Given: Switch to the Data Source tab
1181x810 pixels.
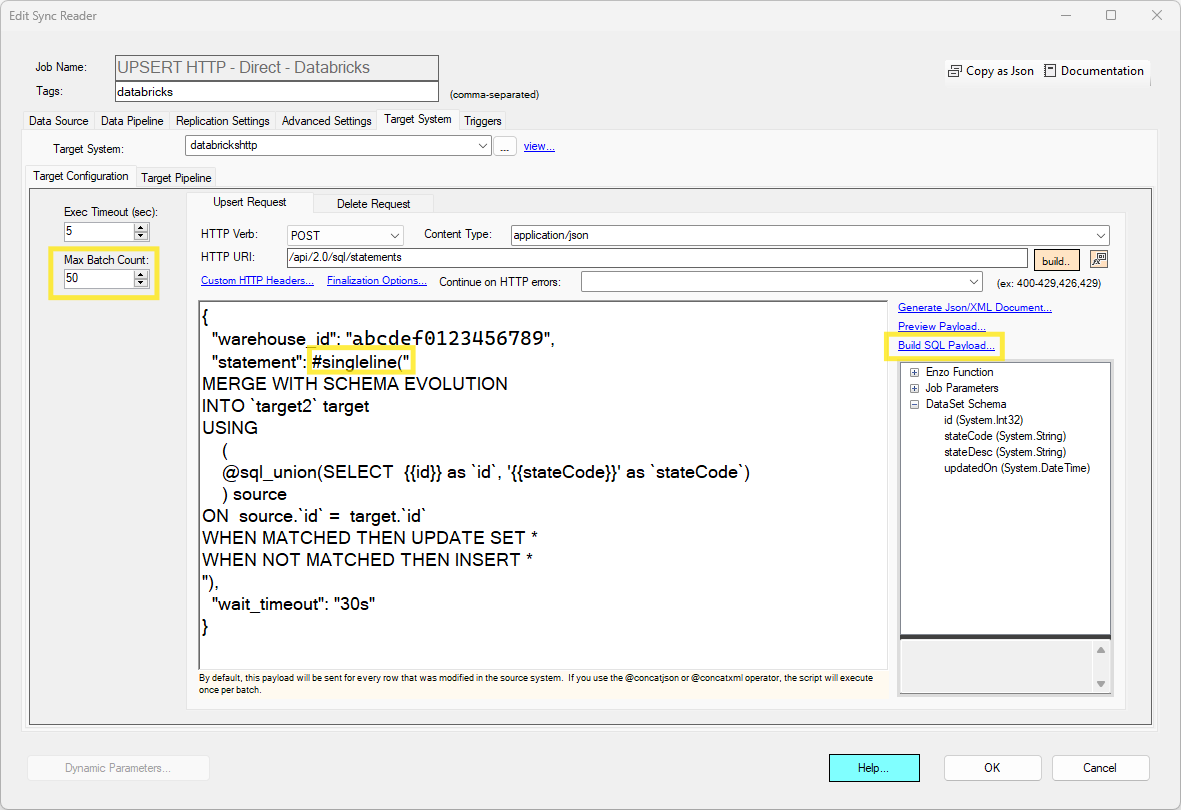Looking at the screenshot, I should (59, 121).
